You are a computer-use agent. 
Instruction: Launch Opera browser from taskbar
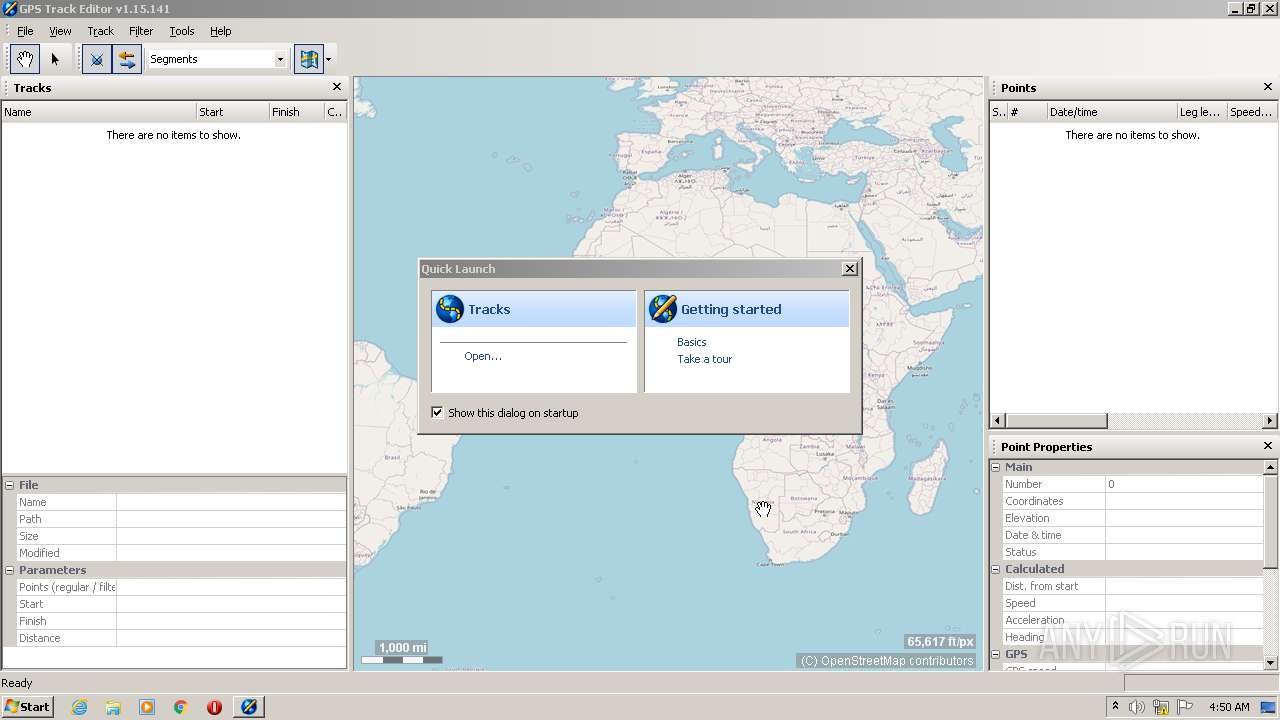pos(214,707)
